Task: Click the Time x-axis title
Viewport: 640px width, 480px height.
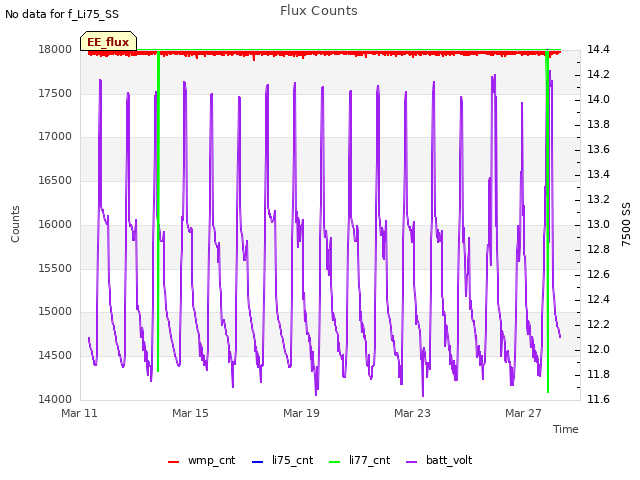Action: [x=565, y=429]
